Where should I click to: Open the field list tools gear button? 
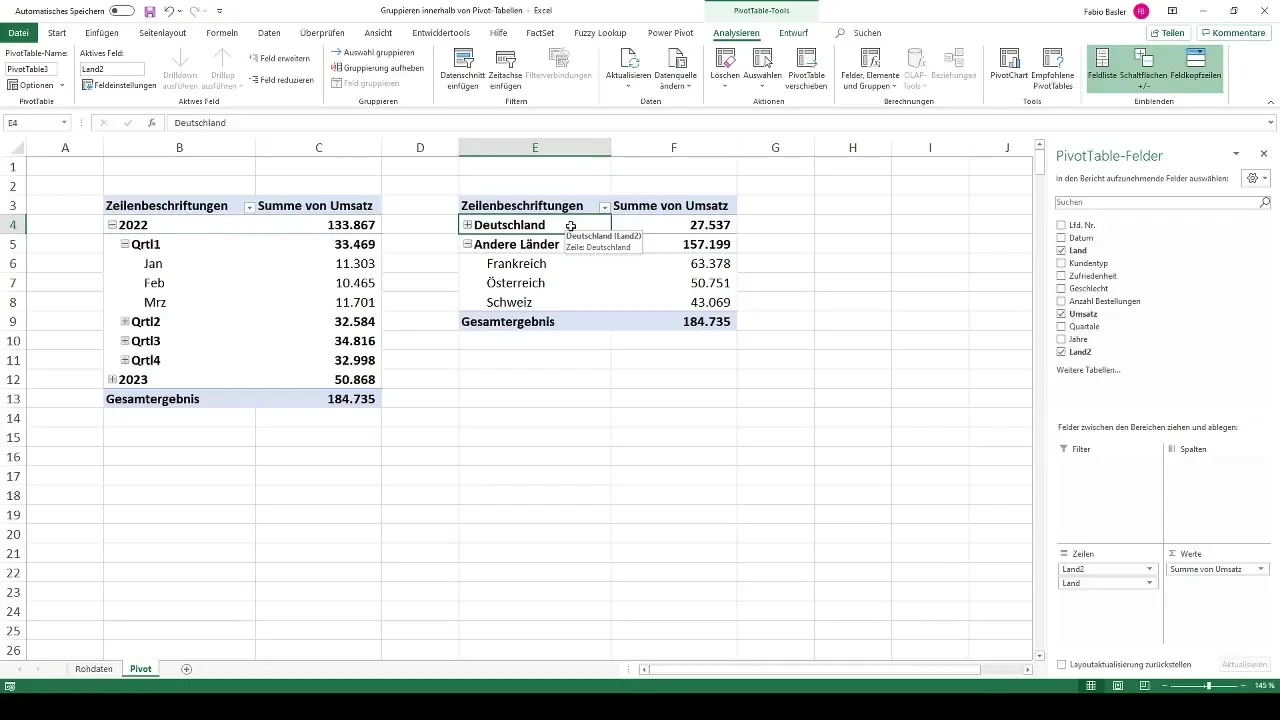point(1255,178)
